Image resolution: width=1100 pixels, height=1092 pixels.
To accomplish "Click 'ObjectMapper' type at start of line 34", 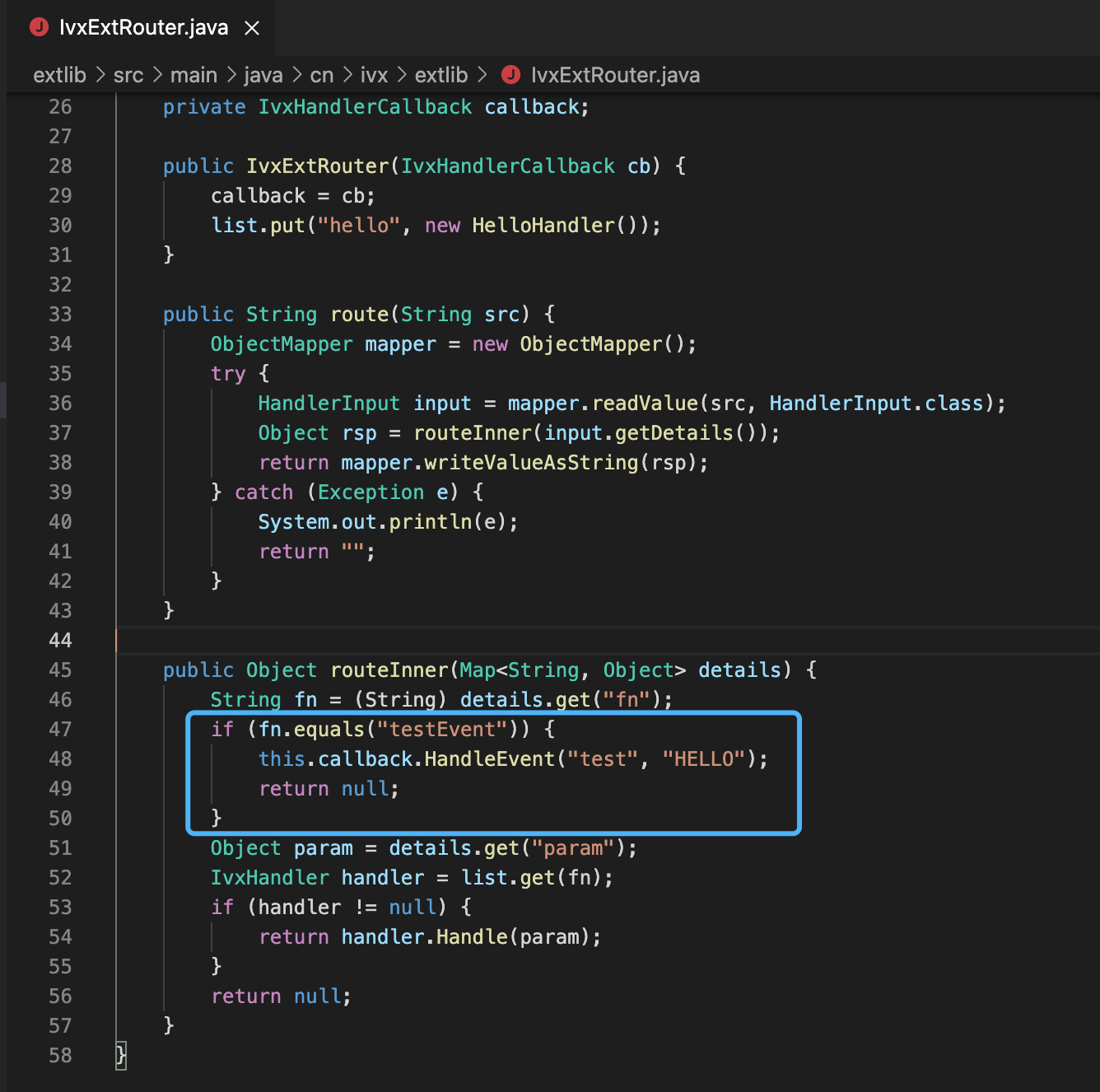I will pos(282,344).
